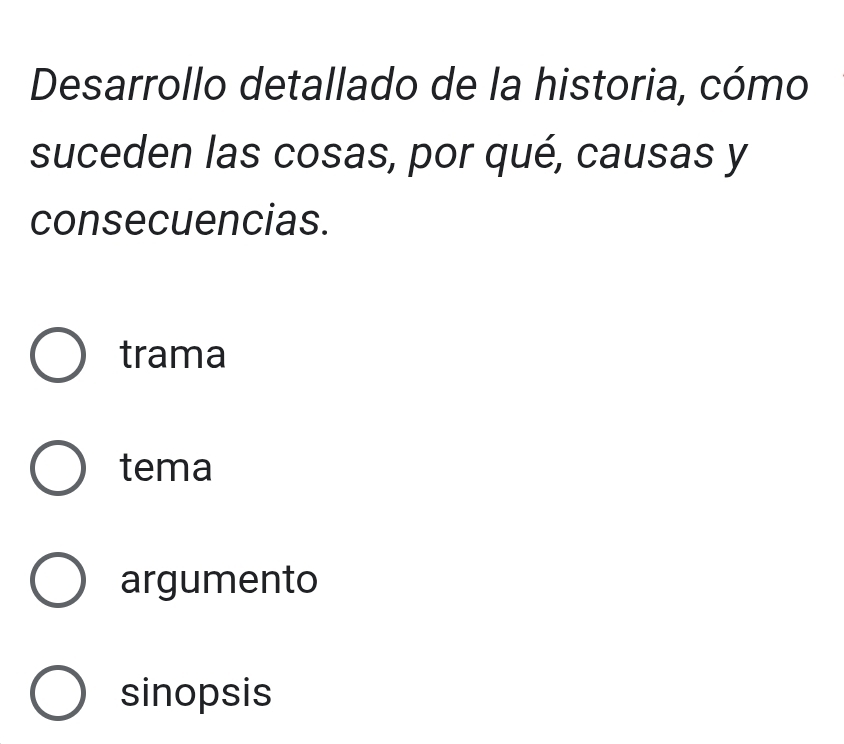844x744 pixels.
Task: Select the radio button next to trama
Action: pyautogui.click(x=57, y=355)
